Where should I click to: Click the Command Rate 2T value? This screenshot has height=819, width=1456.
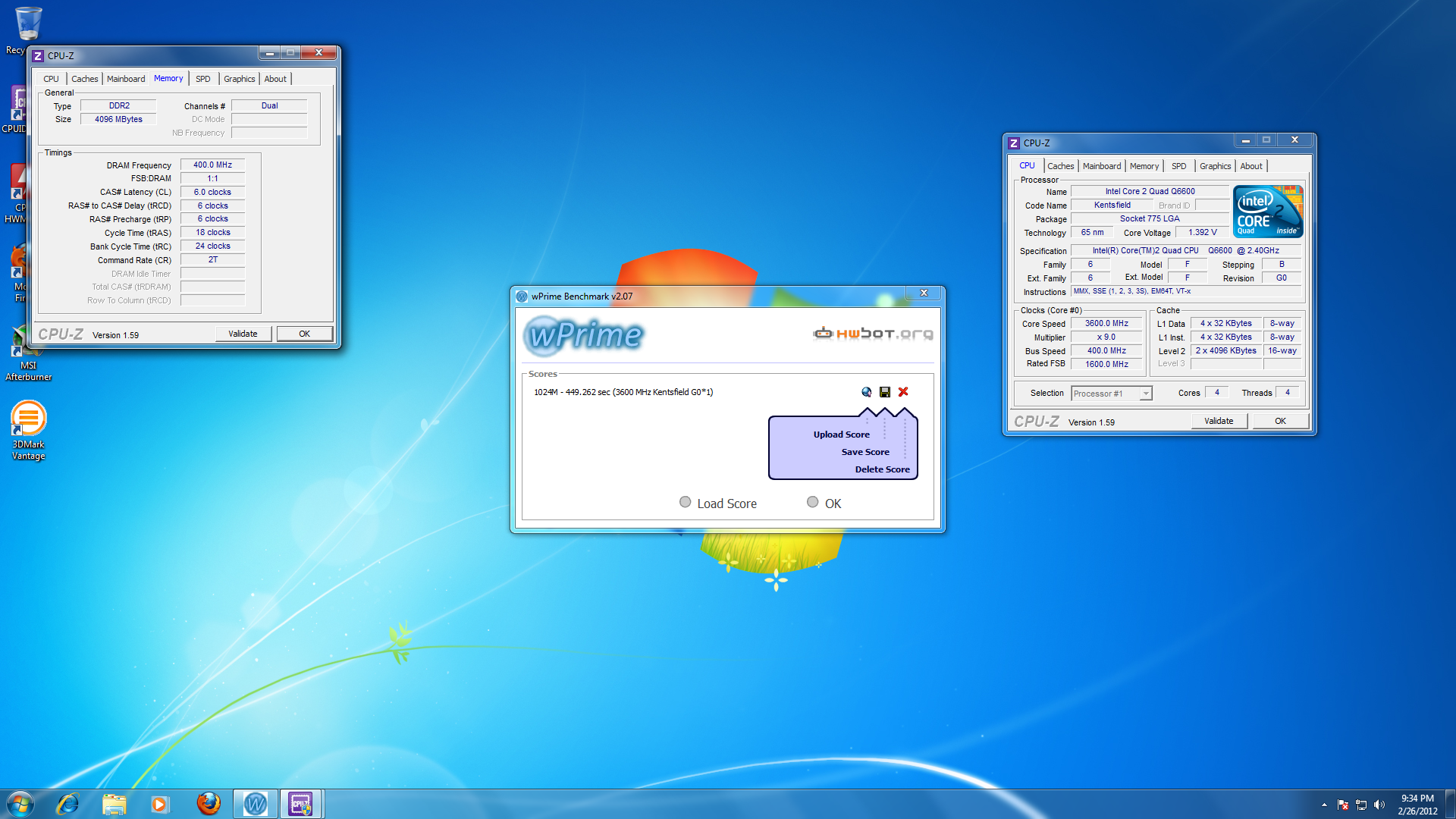(x=212, y=259)
